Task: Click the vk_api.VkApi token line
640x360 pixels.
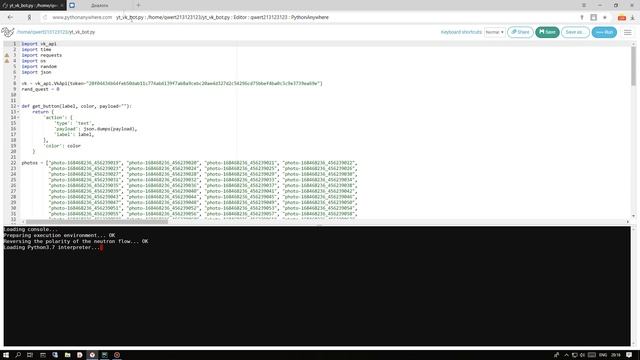Action: [172, 83]
